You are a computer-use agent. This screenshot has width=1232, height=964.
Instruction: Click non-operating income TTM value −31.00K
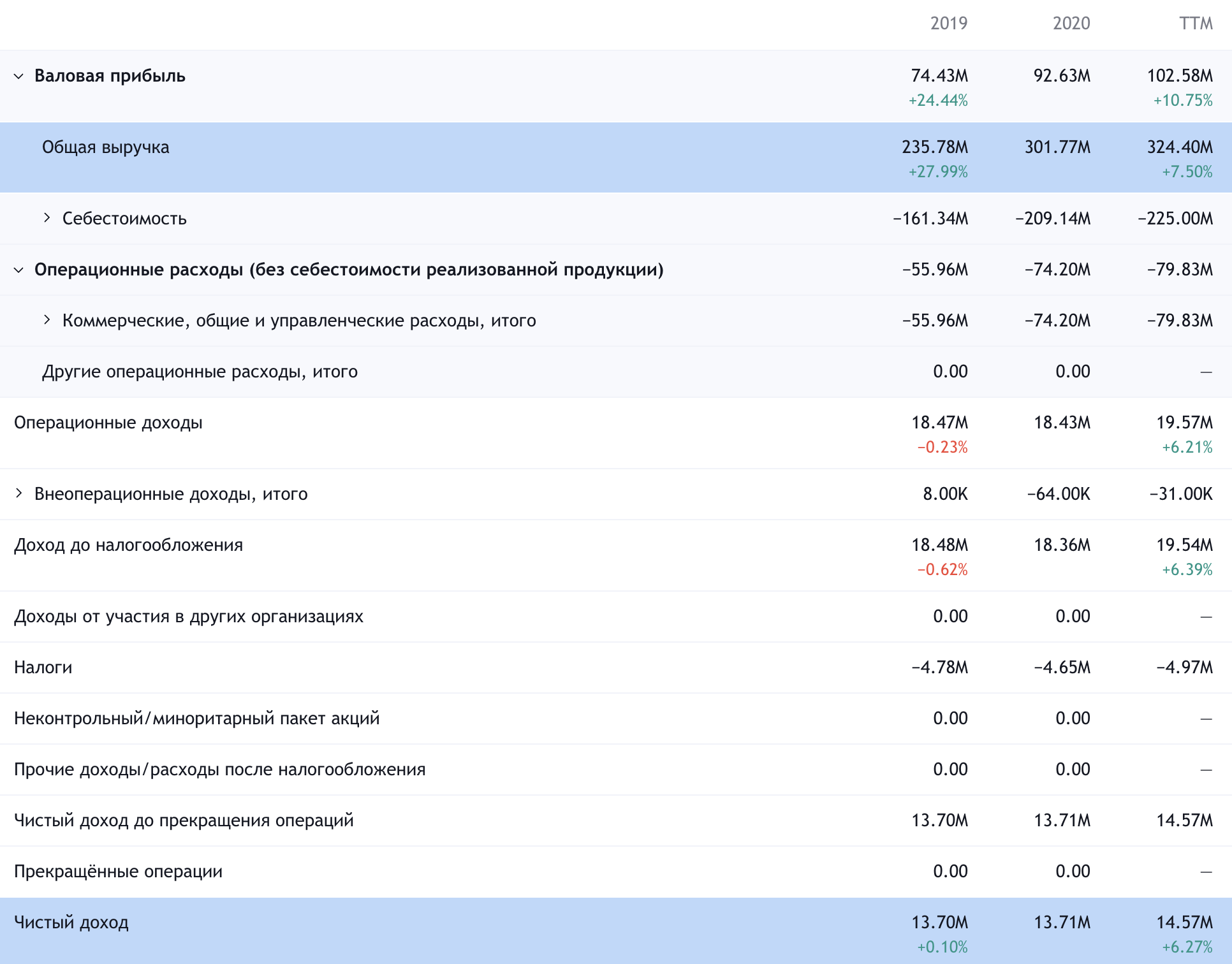[x=1181, y=494]
